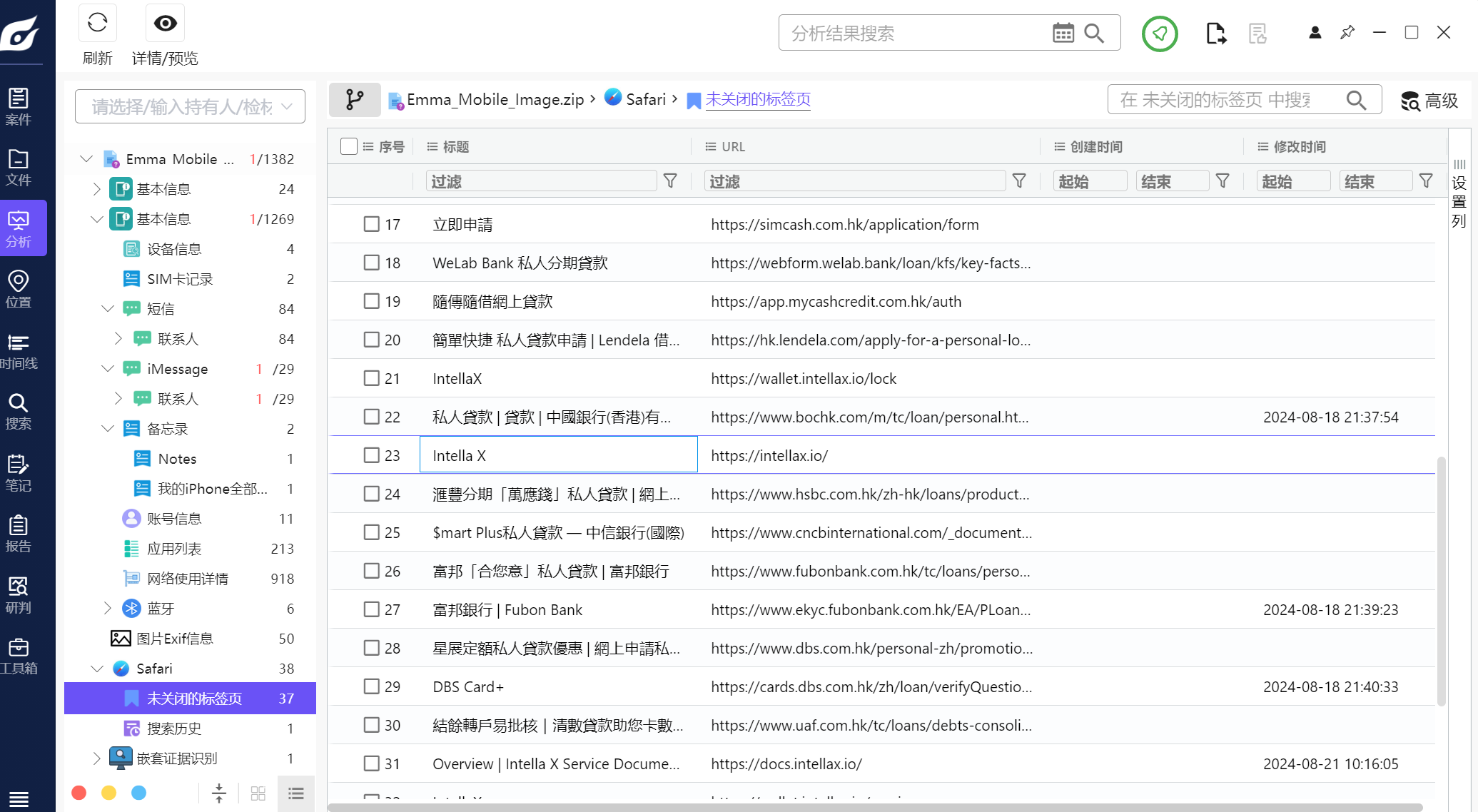The image size is (1478, 812).
Task: Expand the 蓝牙 Bluetooth tree node
Action: click(108, 609)
